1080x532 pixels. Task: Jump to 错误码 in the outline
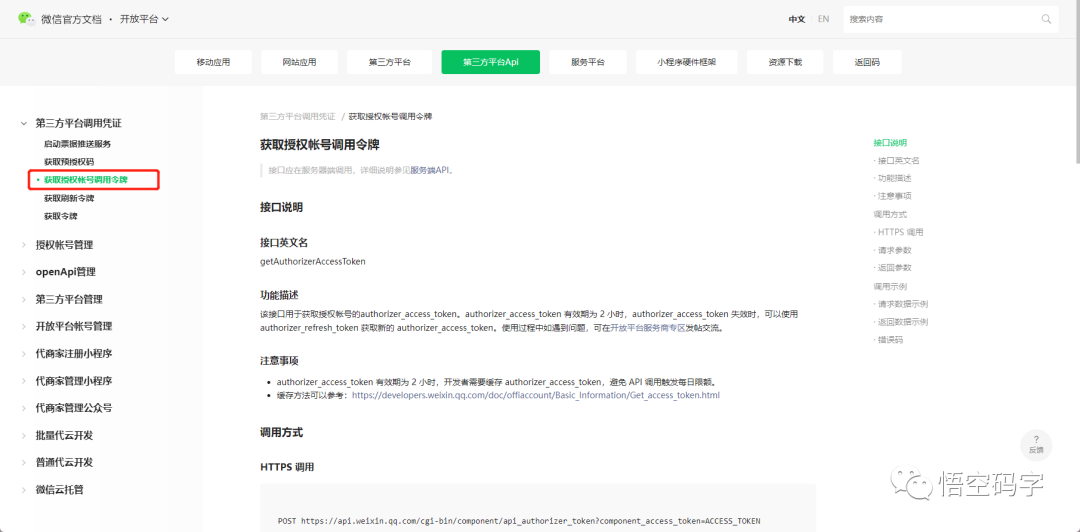coord(890,340)
